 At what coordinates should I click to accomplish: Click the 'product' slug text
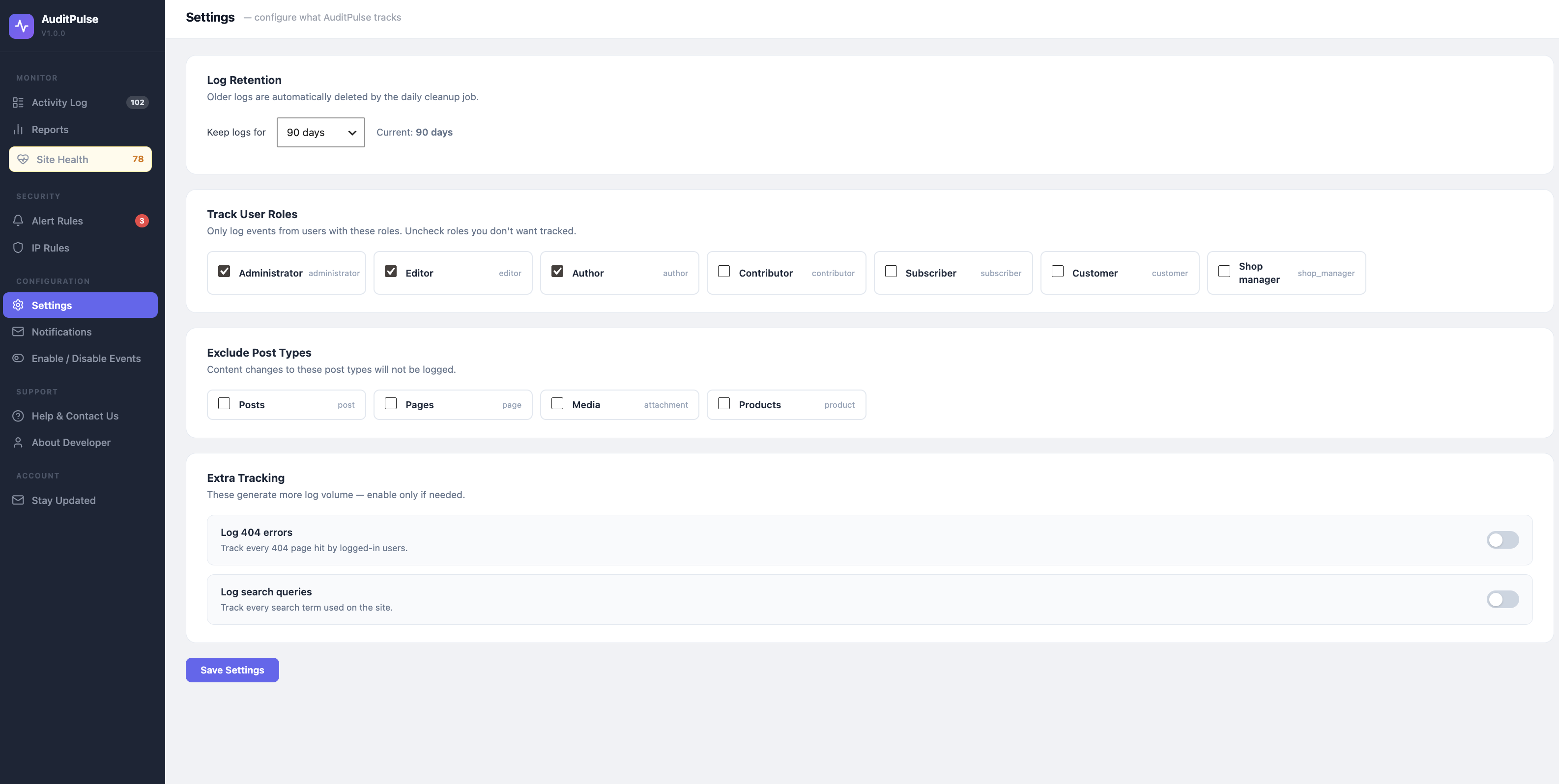pyautogui.click(x=839, y=405)
